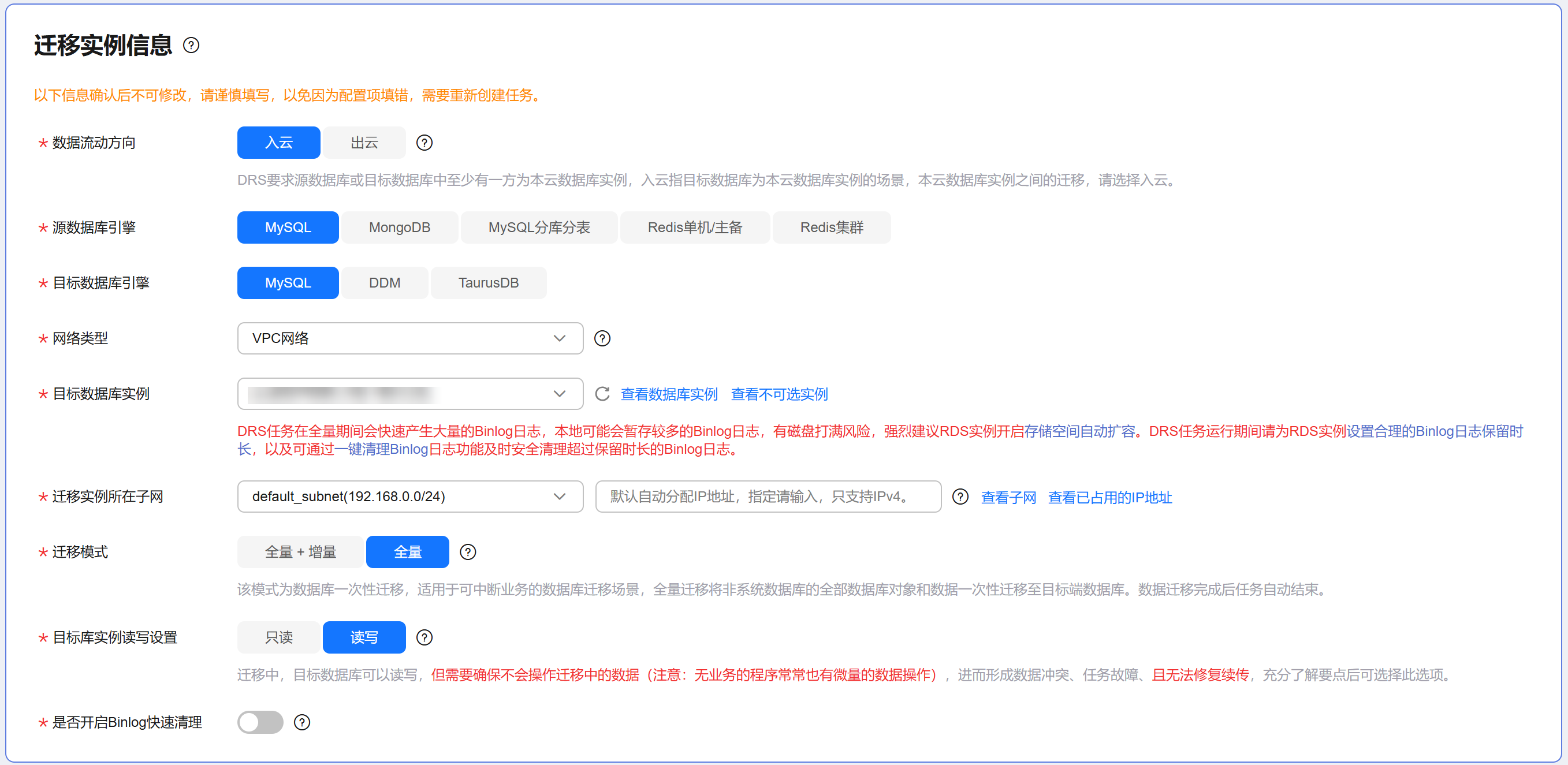Expand the 目标数据库实例 dropdown
The height and width of the screenshot is (765, 1568).
[x=409, y=394]
